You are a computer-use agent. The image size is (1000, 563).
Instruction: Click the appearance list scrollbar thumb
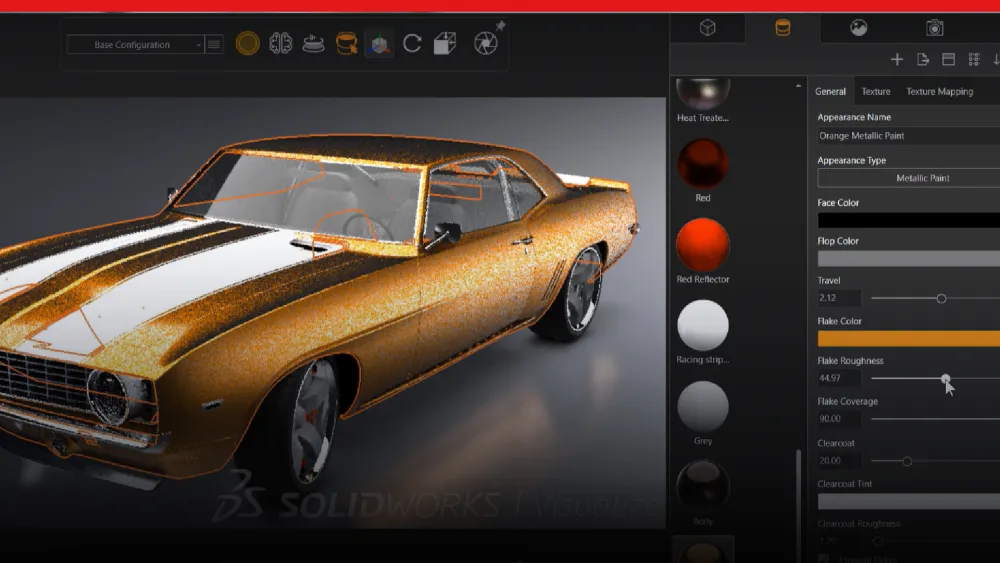[x=798, y=506]
